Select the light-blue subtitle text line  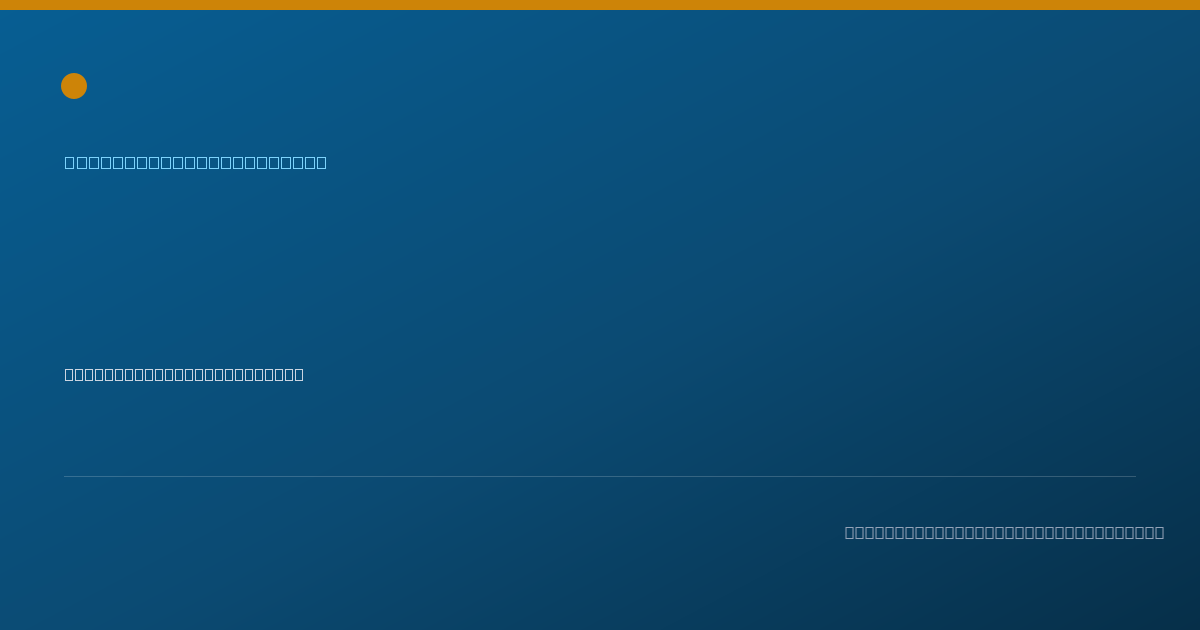[x=196, y=162]
